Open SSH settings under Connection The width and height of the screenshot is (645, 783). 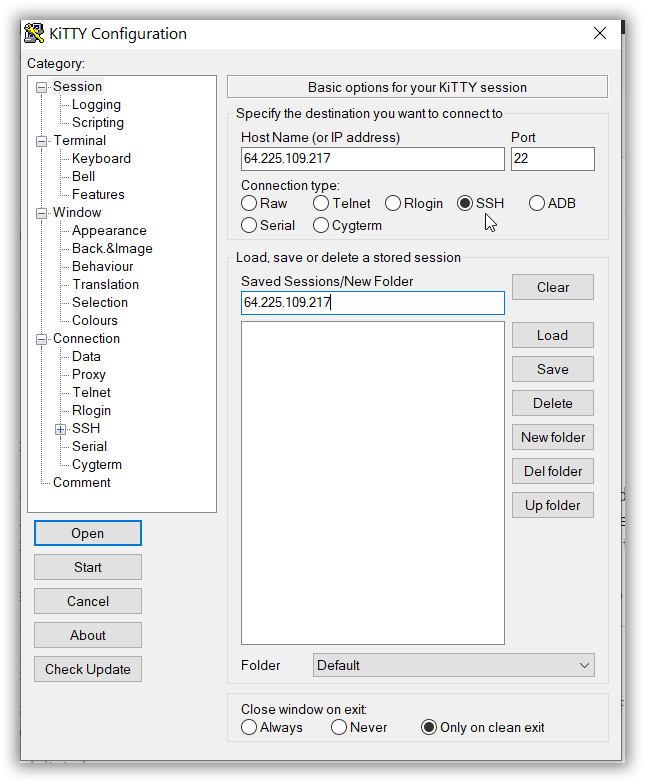click(x=86, y=428)
